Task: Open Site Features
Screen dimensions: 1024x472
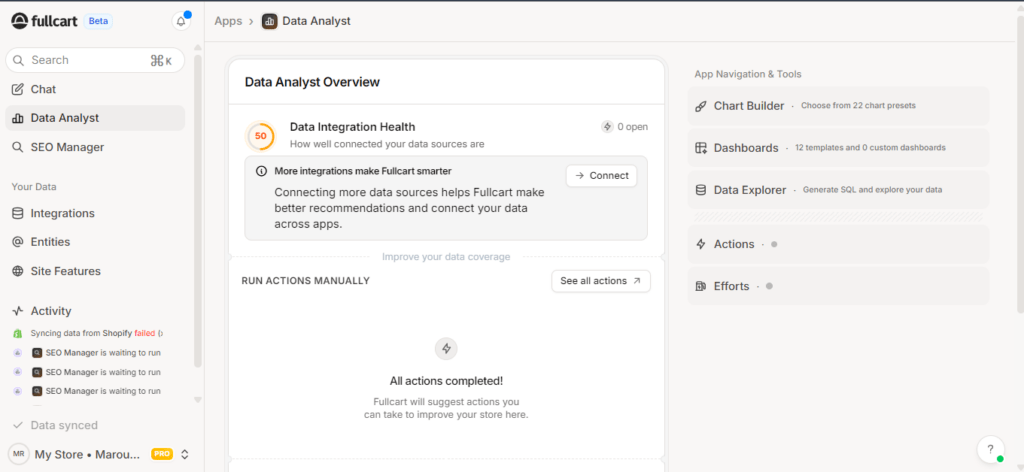Action: 95,271
